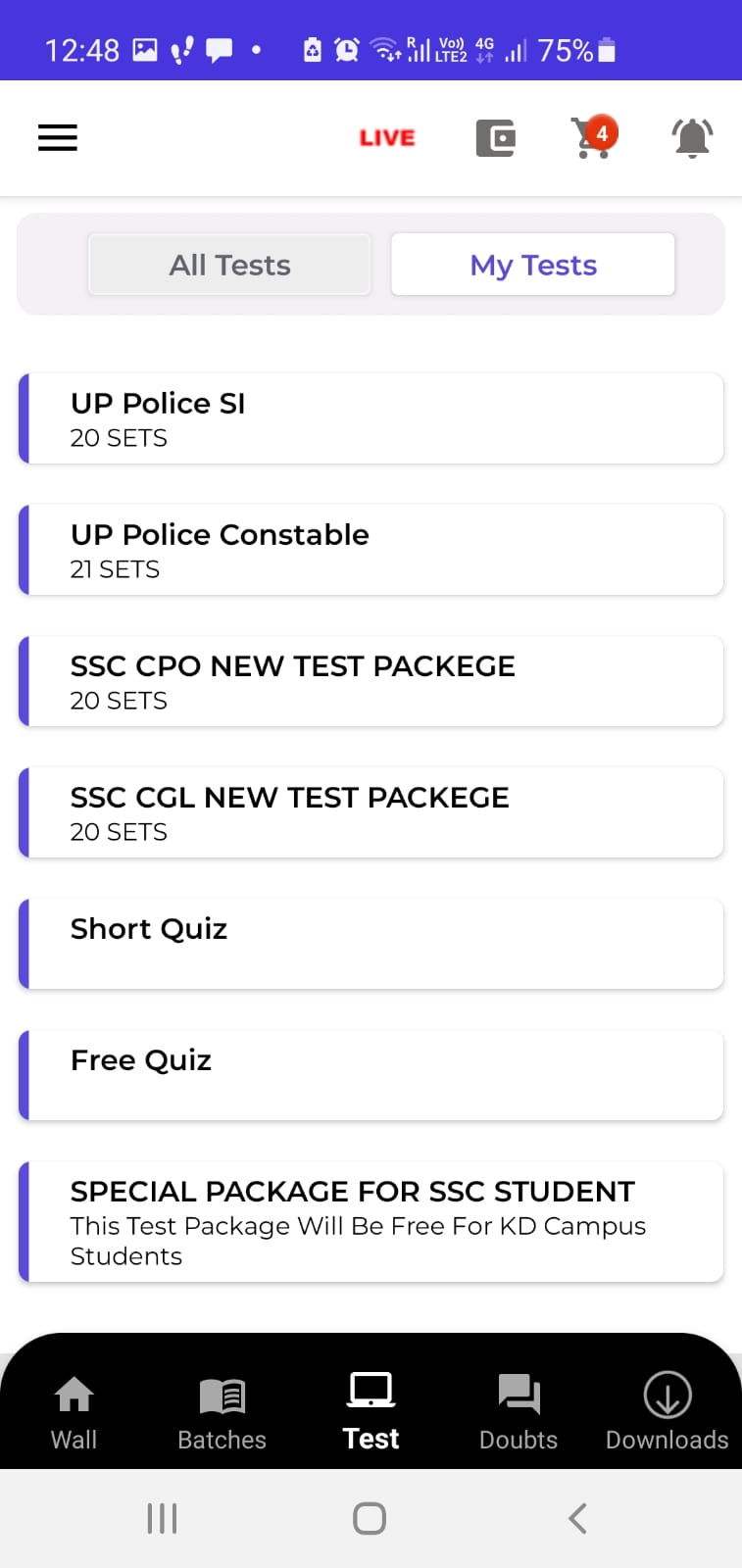Switch to the All Tests tab

click(229, 265)
